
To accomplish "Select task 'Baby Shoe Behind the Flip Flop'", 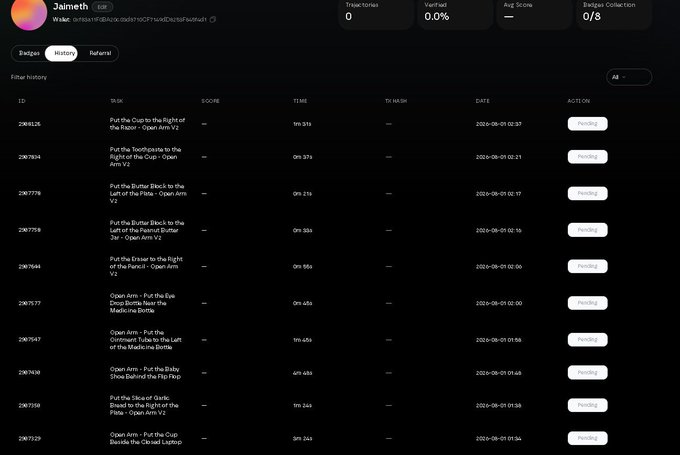I will tap(145, 373).
